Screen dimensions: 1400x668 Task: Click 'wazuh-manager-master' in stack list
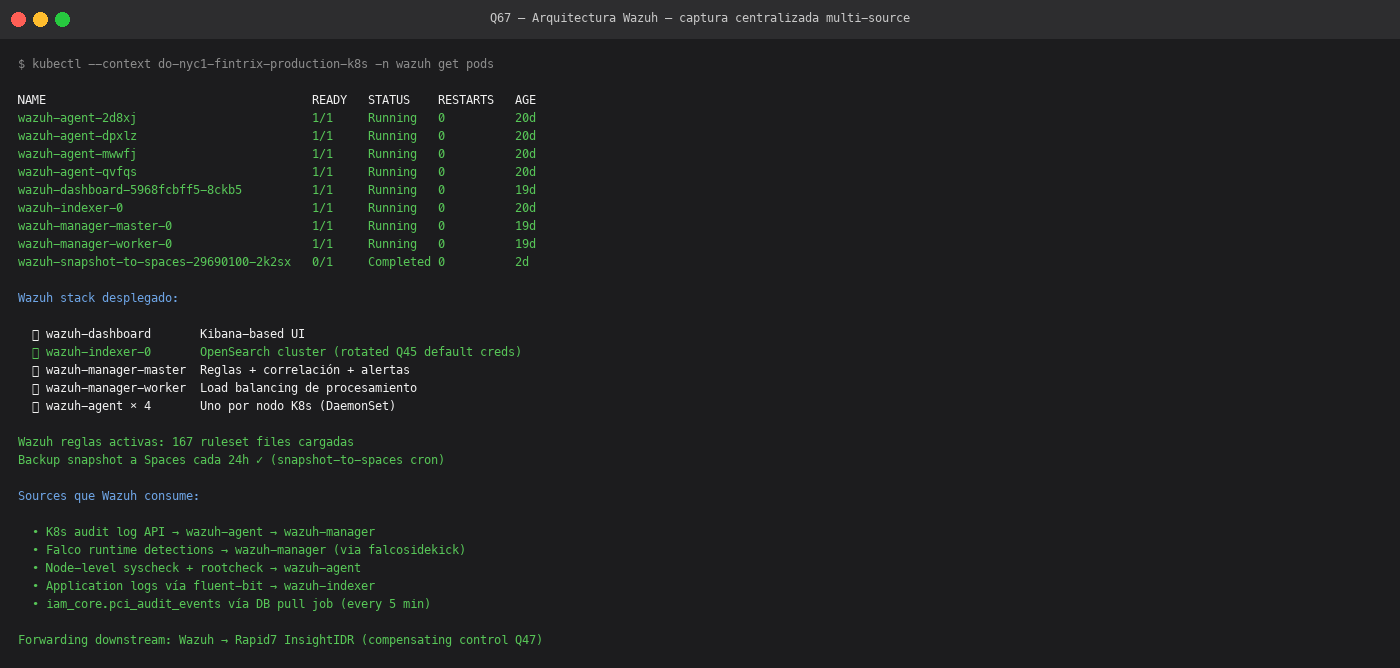(116, 370)
